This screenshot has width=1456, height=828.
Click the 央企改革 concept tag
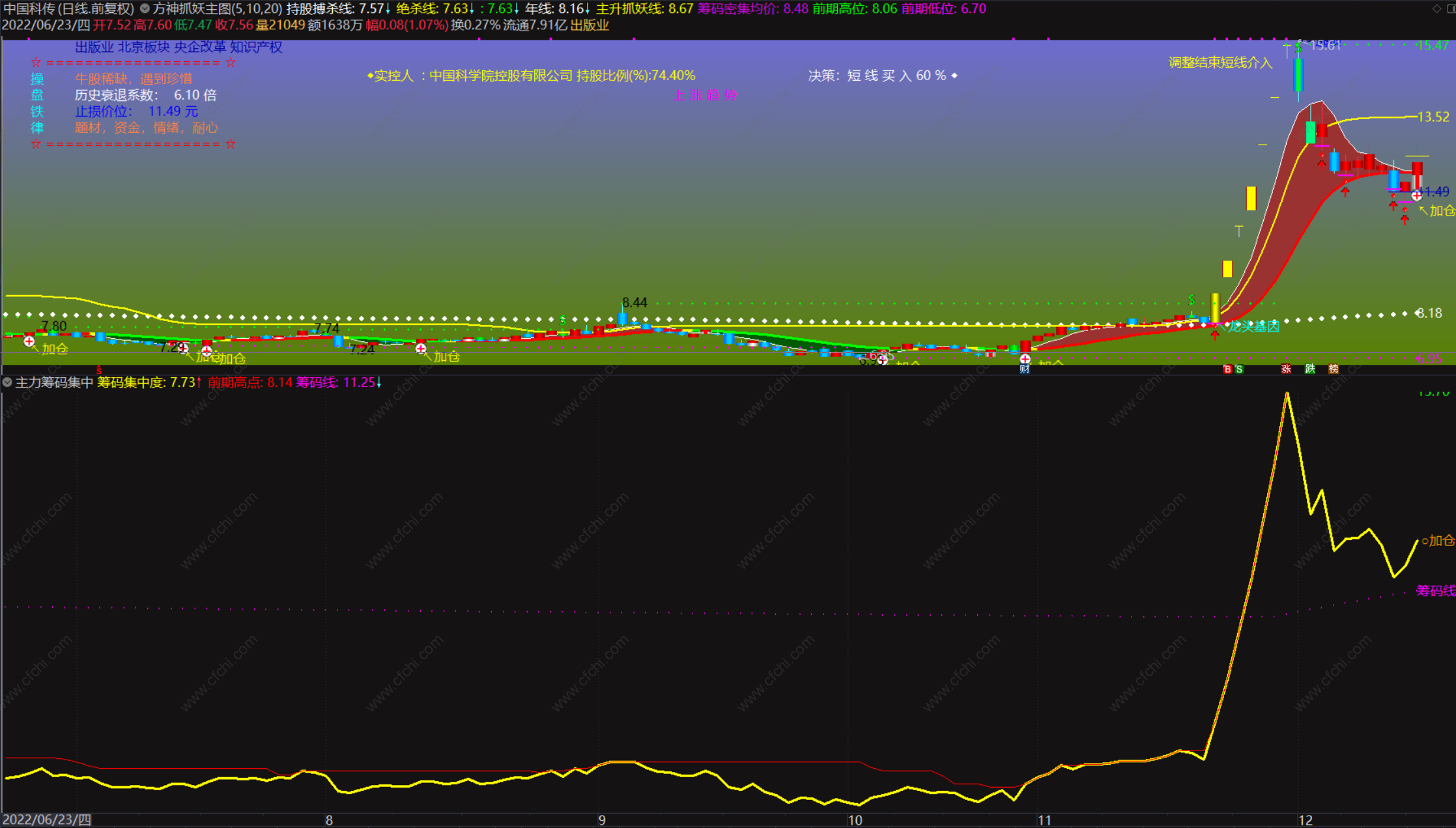tap(200, 47)
